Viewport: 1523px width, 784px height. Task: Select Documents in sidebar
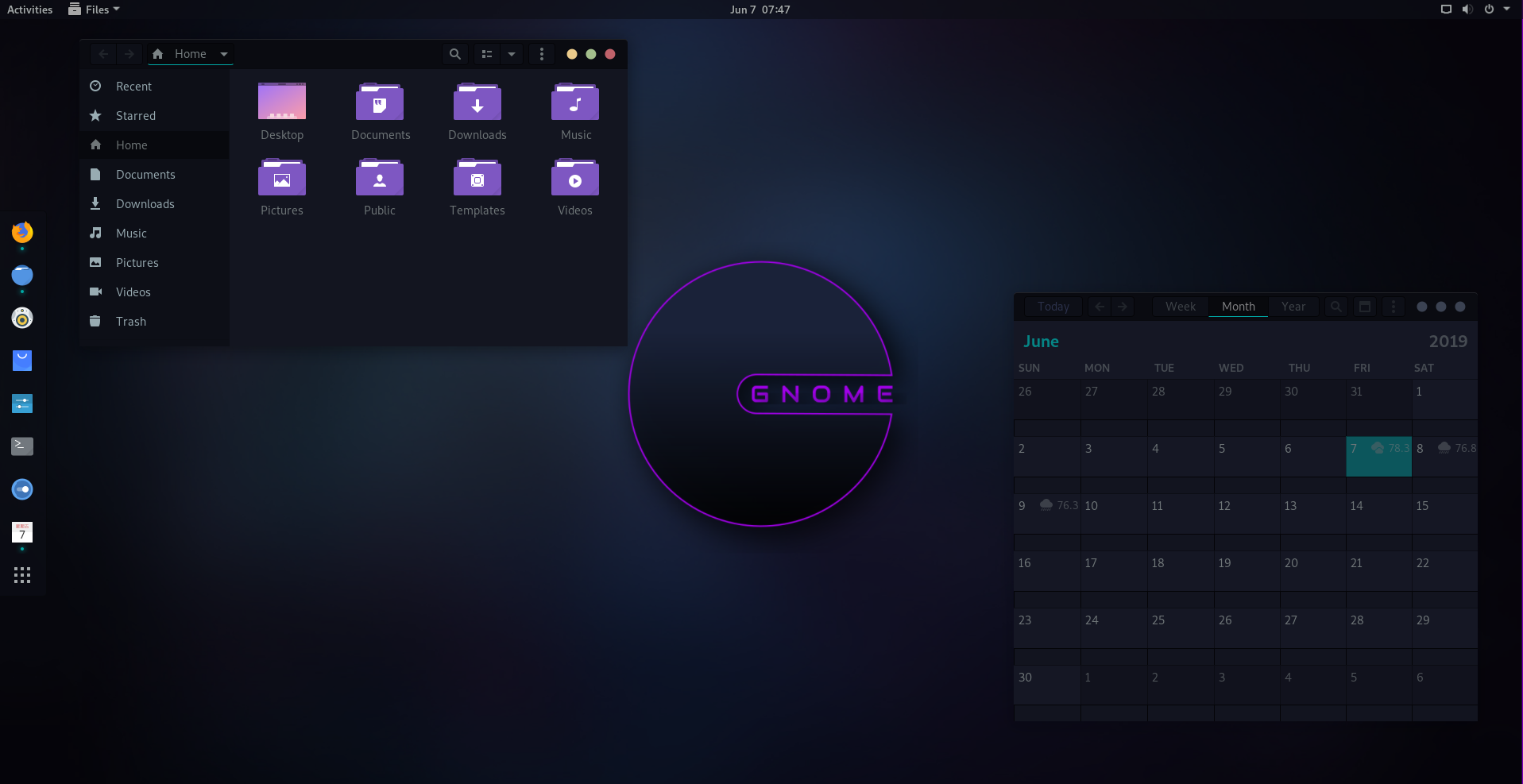(x=154, y=174)
